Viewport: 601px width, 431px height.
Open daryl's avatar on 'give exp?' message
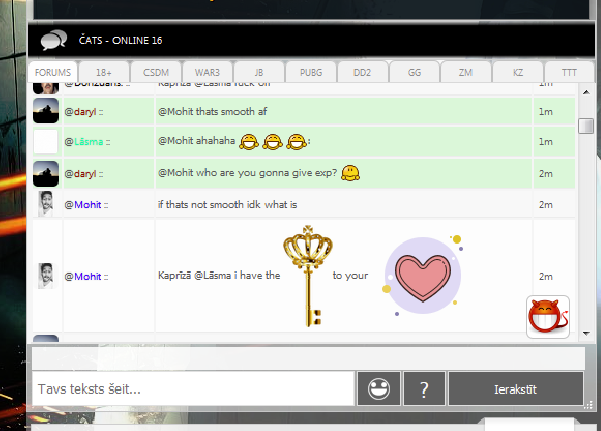click(x=46, y=174)
